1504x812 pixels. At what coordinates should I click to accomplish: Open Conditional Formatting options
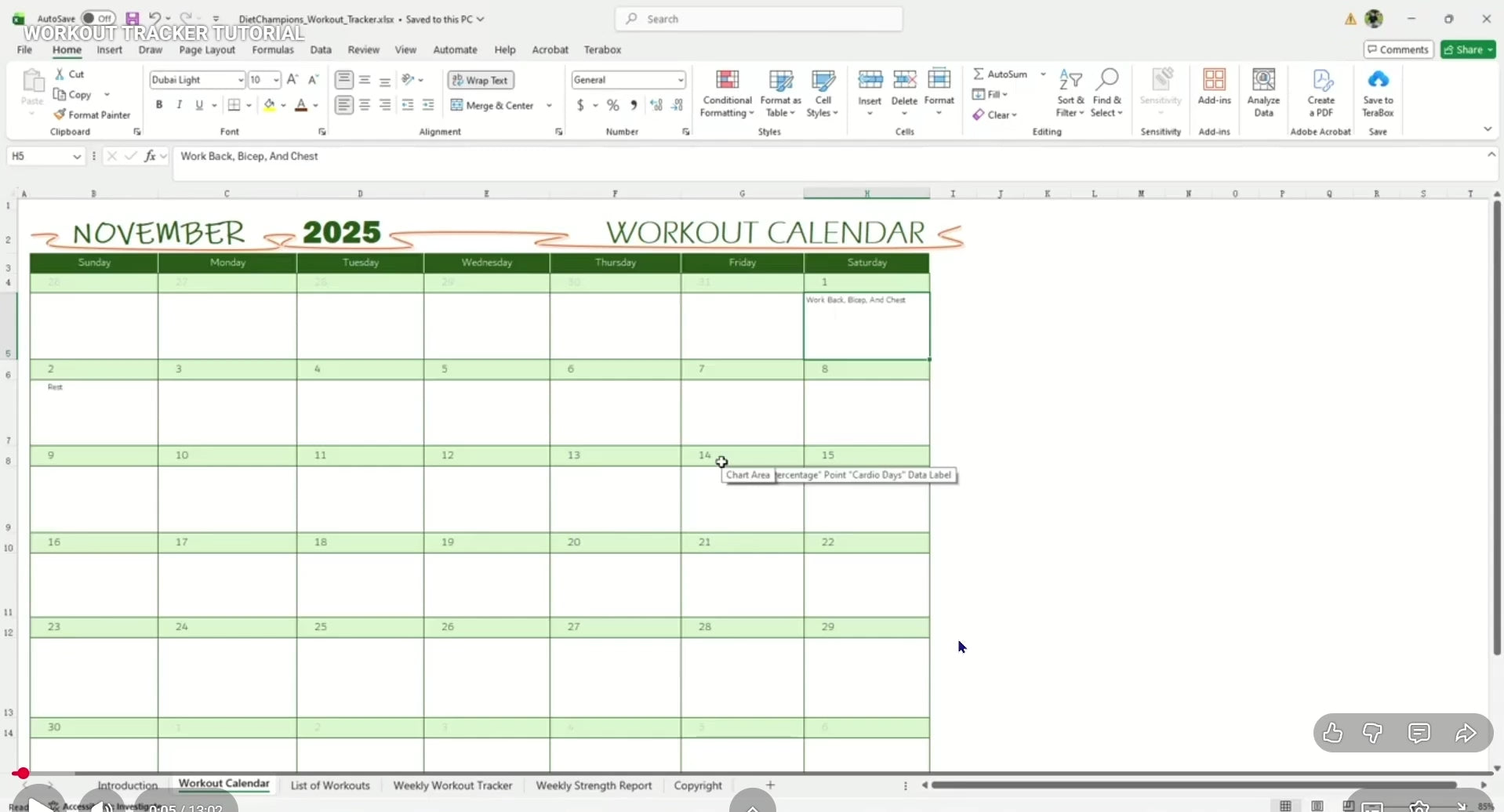click(x=727, y=92)
